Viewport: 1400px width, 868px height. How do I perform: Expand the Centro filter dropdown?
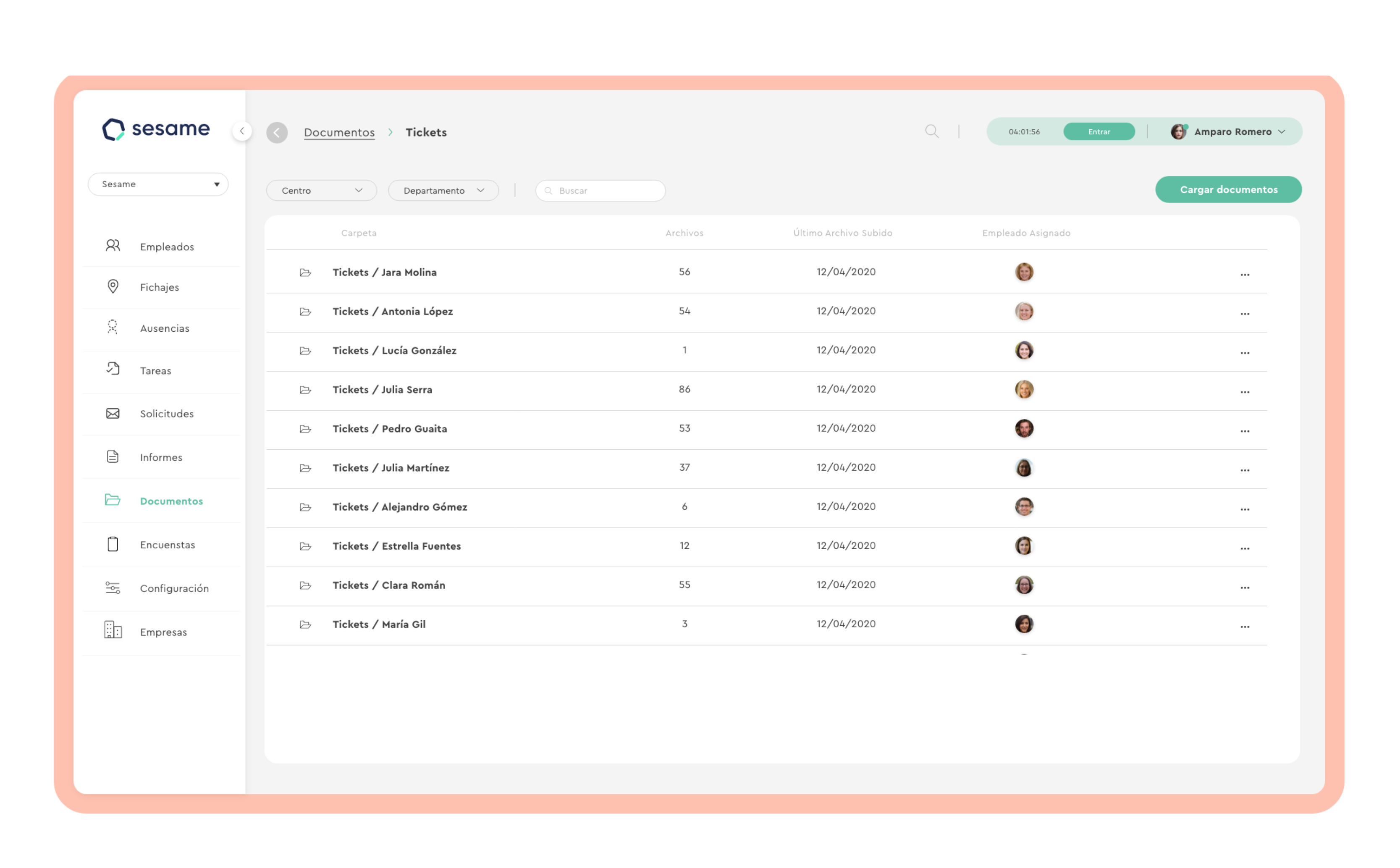[x=321, y=191]
